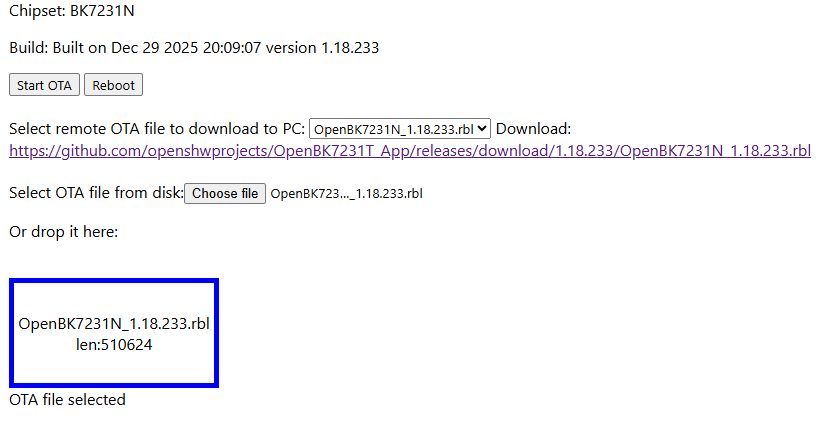Click the truncated chosen filename beside Choose file
Viewport: 824px width, 425px height.
pyautogui.click(x=346, y=194)
